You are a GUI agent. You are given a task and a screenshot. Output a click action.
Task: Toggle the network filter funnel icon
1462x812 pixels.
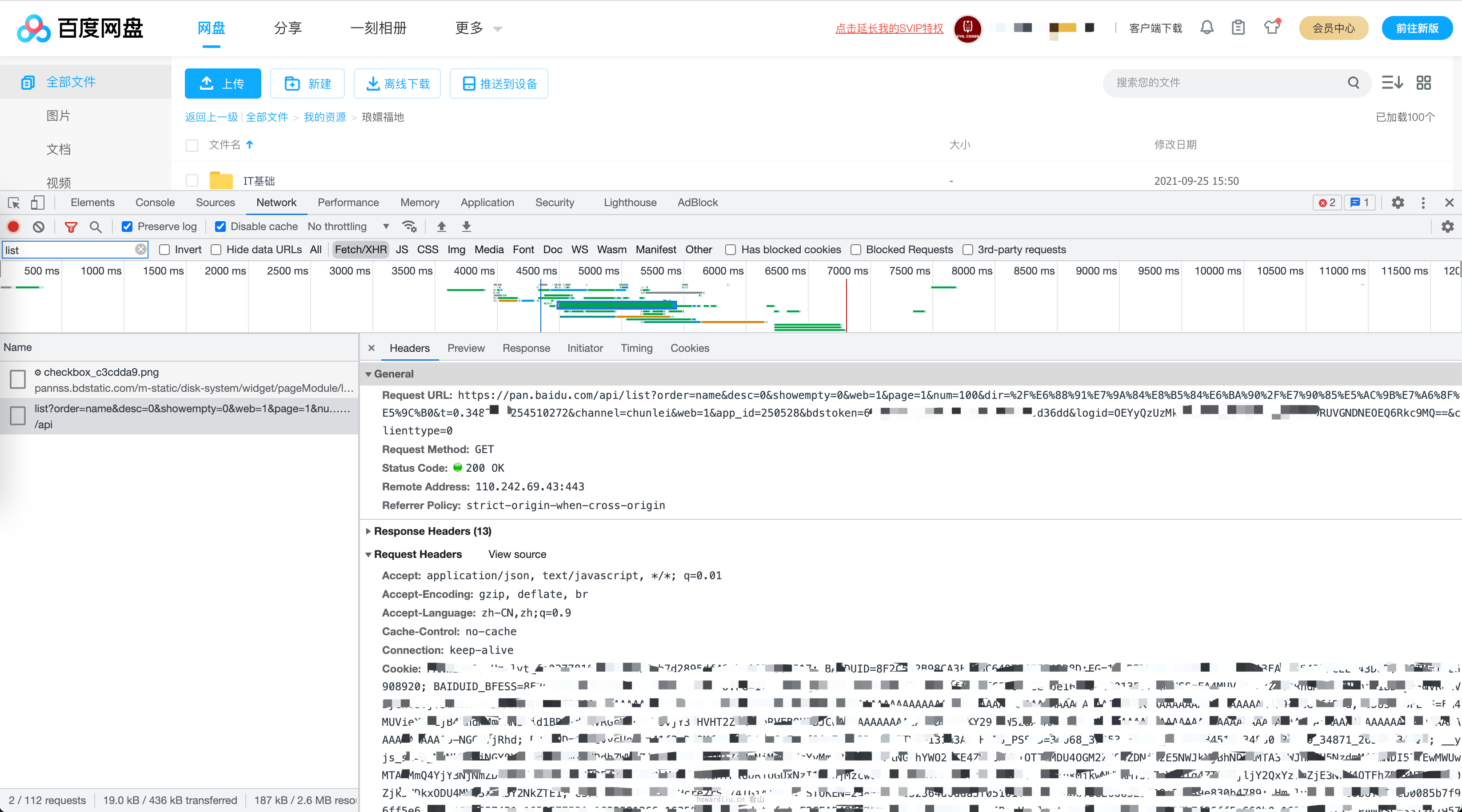pyautogui.click(x=71, y=227)
